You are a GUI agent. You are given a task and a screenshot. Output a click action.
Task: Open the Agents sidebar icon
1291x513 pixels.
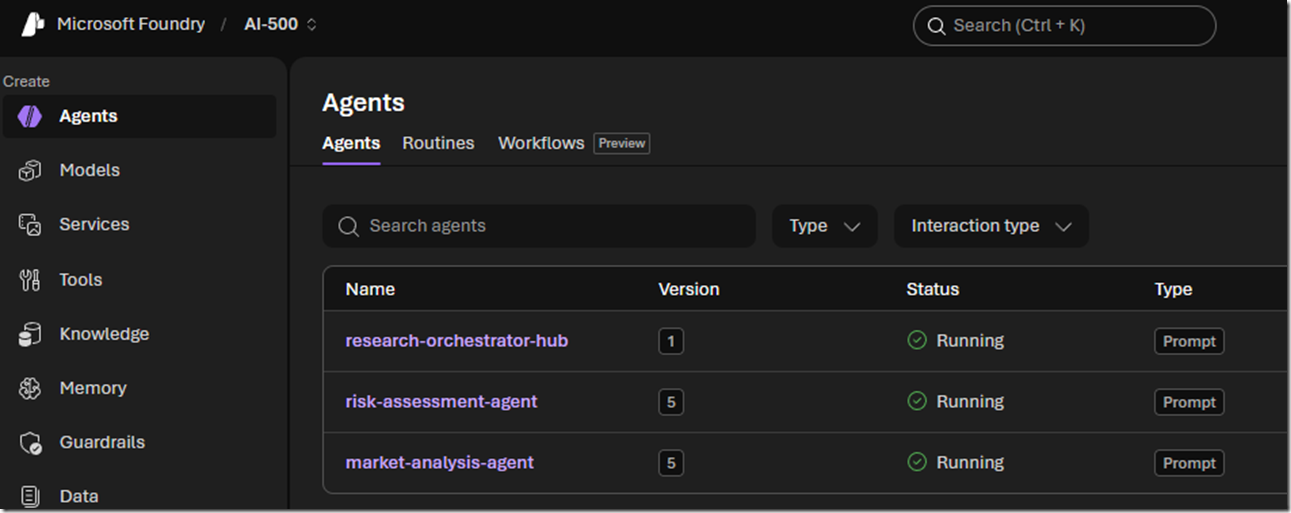(30, 116)
